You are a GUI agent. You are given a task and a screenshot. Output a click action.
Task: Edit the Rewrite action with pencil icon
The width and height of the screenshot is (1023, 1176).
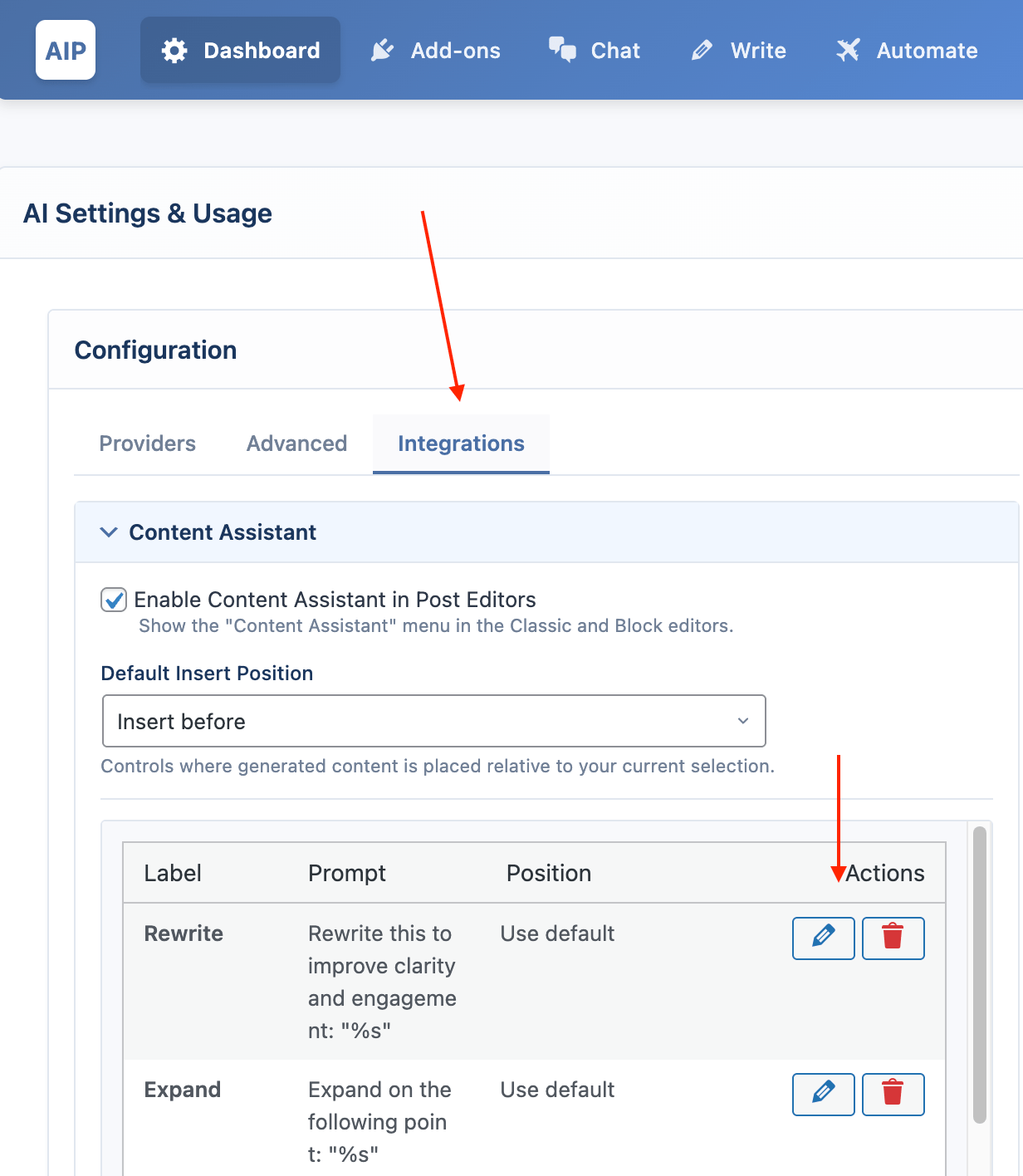coord(823,938)
